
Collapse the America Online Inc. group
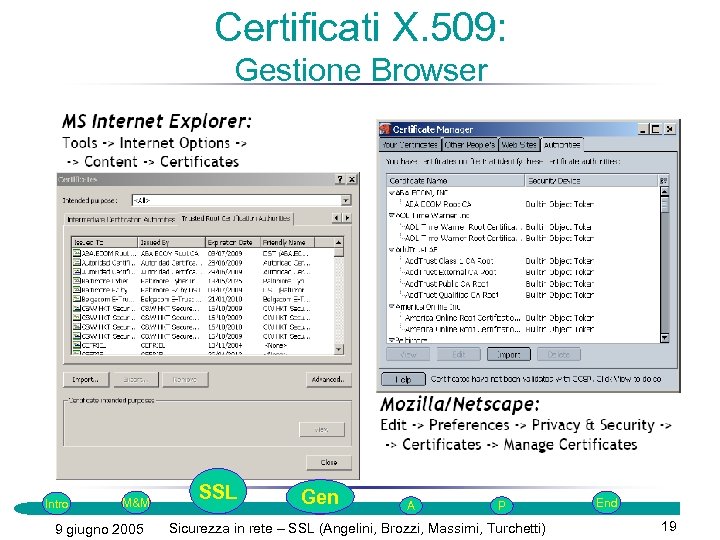[x=391, y=307]
